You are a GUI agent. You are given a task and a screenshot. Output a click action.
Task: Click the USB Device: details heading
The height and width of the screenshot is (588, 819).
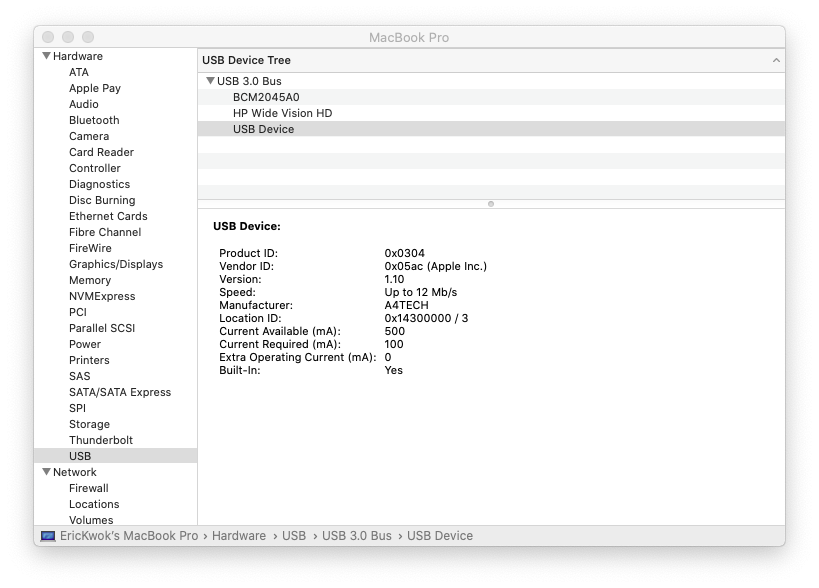(247, 226)
